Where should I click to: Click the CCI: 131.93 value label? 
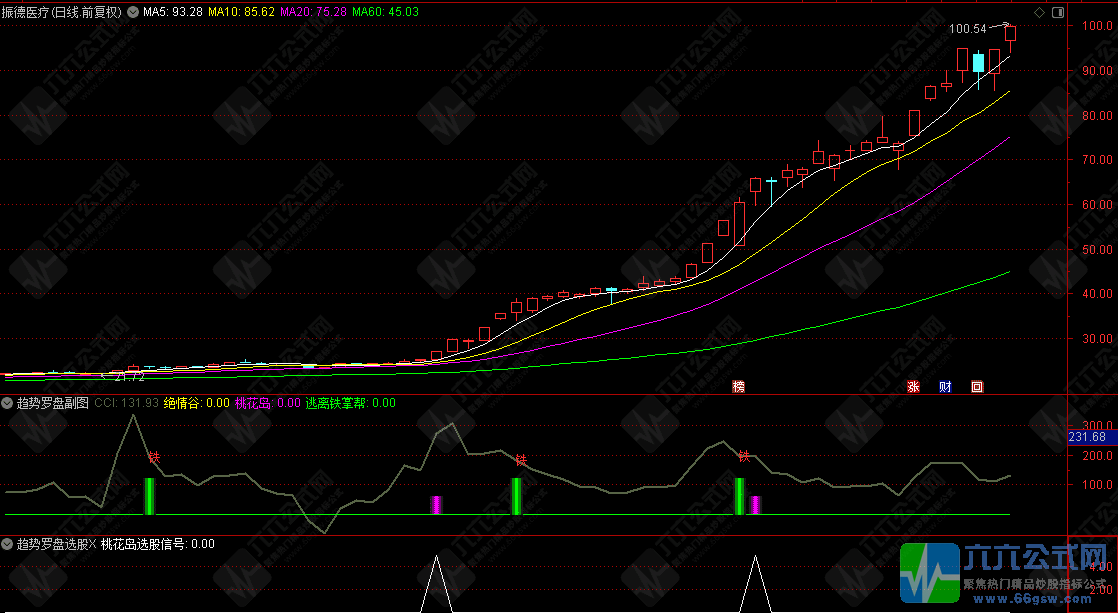click(126, 403)
